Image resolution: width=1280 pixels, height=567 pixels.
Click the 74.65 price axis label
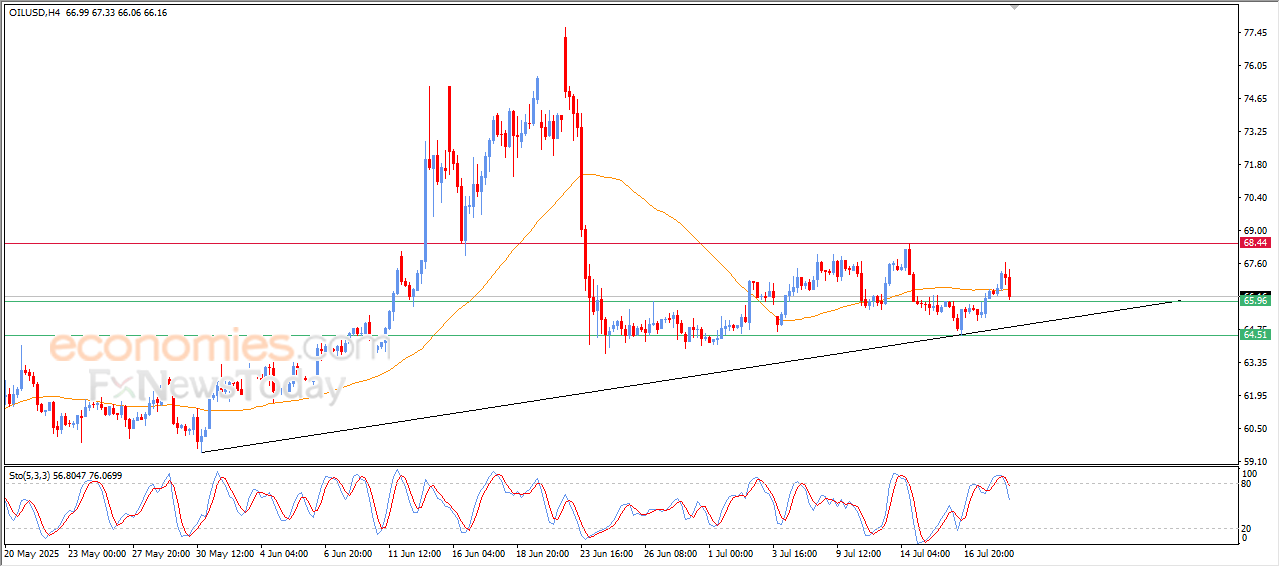coord(1255,99)
